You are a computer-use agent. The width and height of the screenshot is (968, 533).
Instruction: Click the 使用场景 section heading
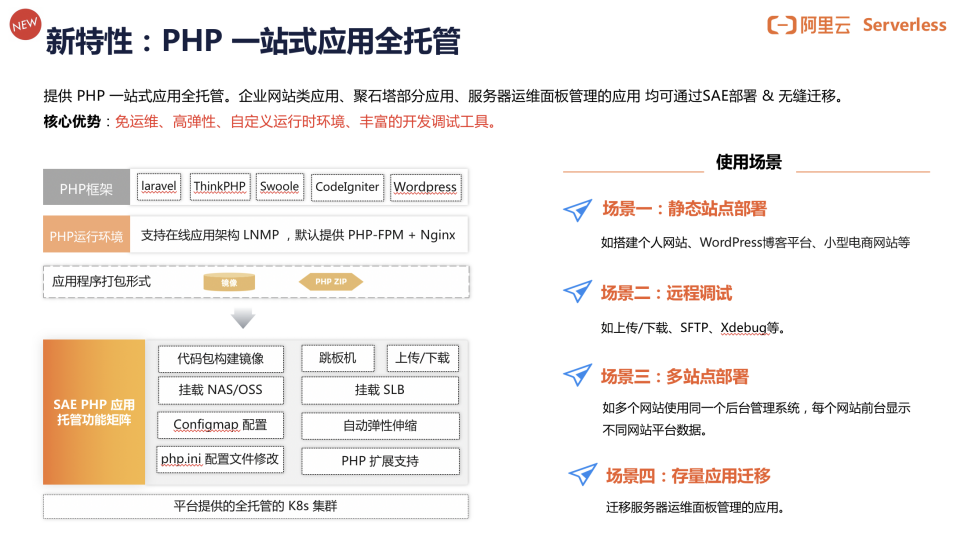(749, 162)
